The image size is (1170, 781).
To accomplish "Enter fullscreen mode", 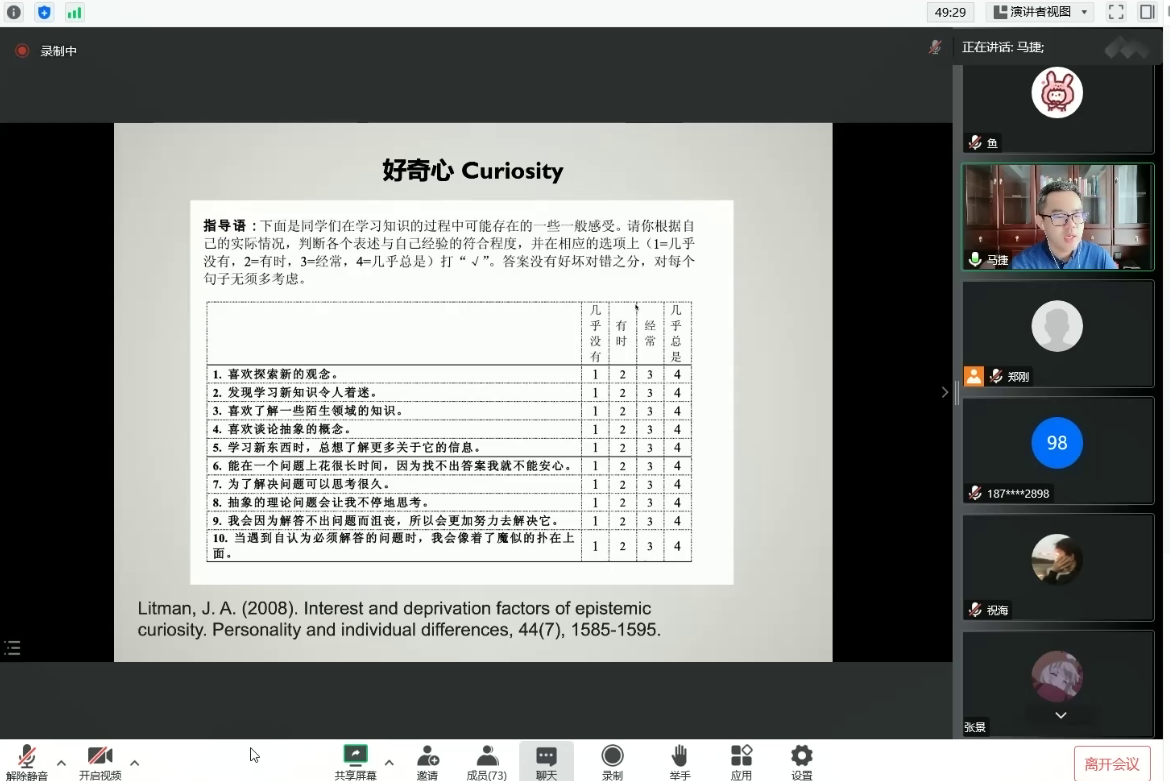I will tap(1116, 12).
